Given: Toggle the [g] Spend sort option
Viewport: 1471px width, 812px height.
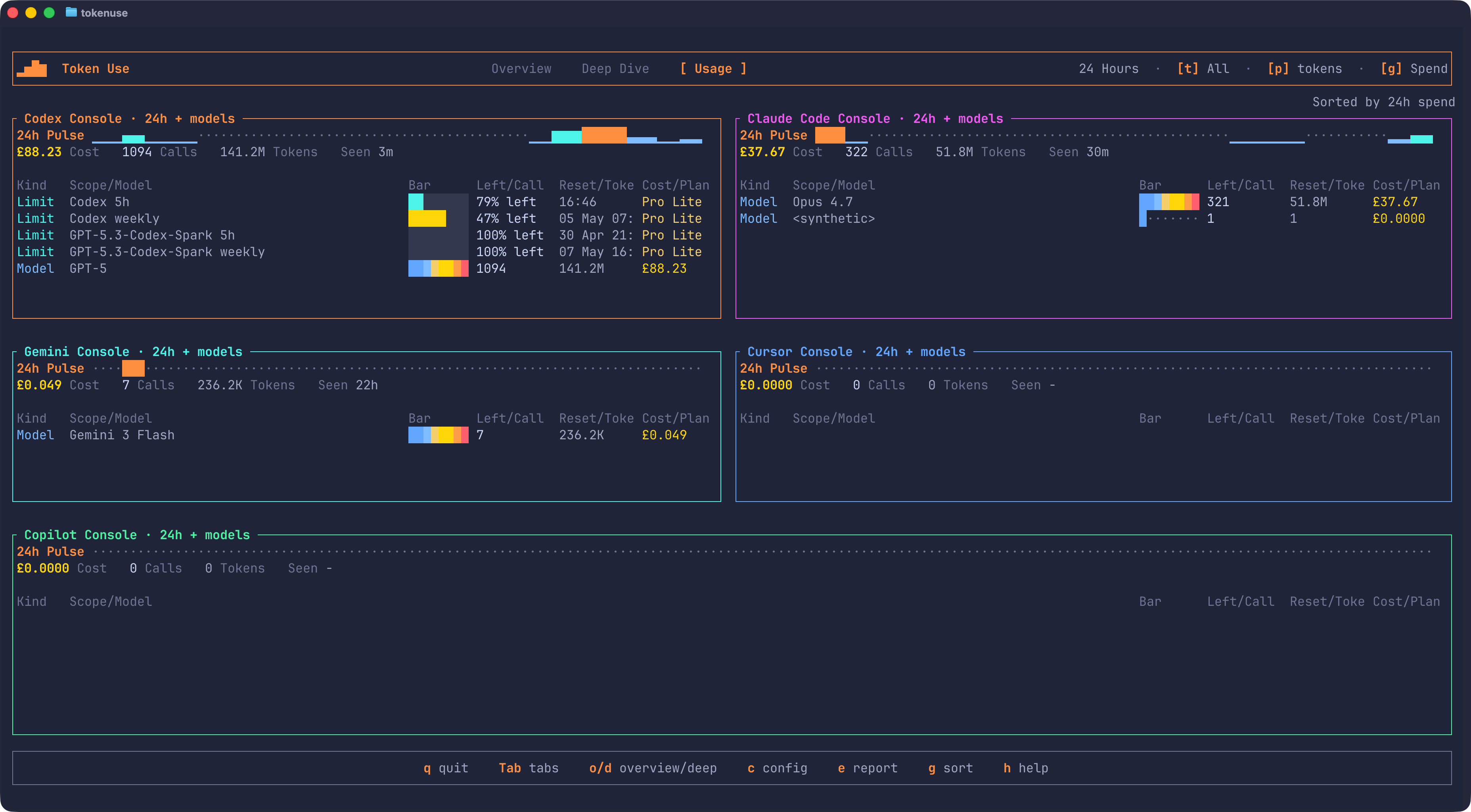Looking at the screenshot, I should click(x=1414, y=69).
